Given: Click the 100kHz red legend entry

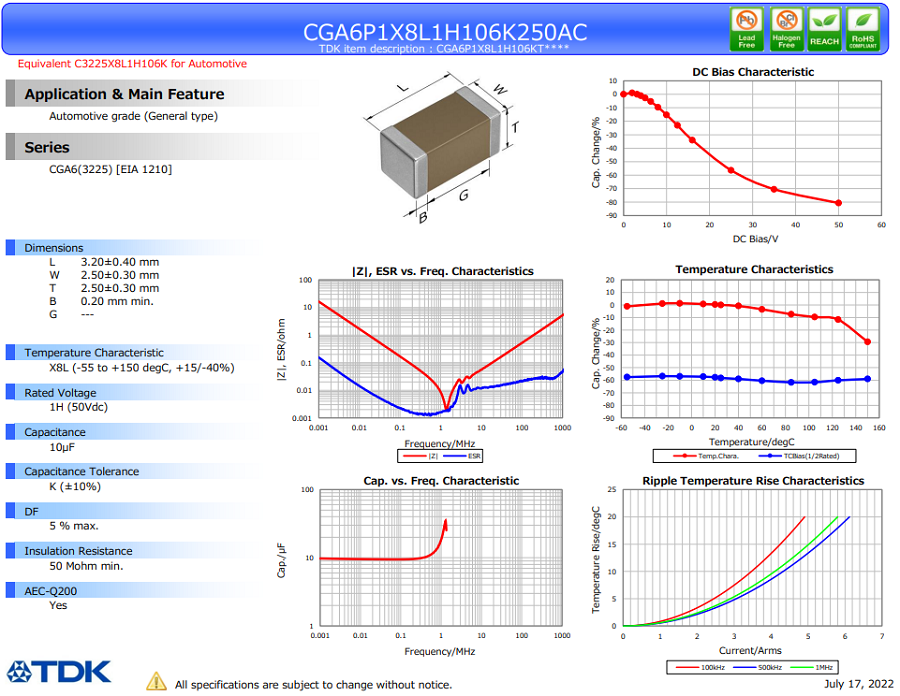Looking at the screenshot, I should 700,667.
